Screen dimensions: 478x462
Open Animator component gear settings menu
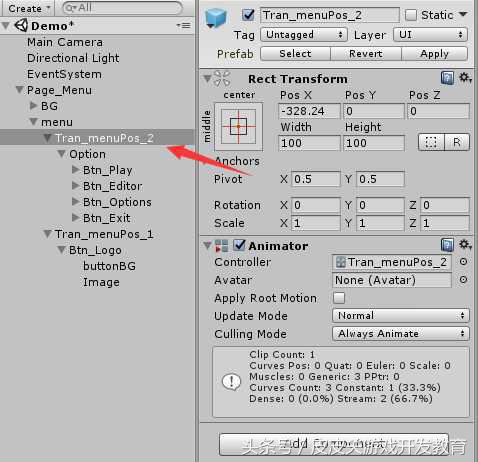click(465, 245)
